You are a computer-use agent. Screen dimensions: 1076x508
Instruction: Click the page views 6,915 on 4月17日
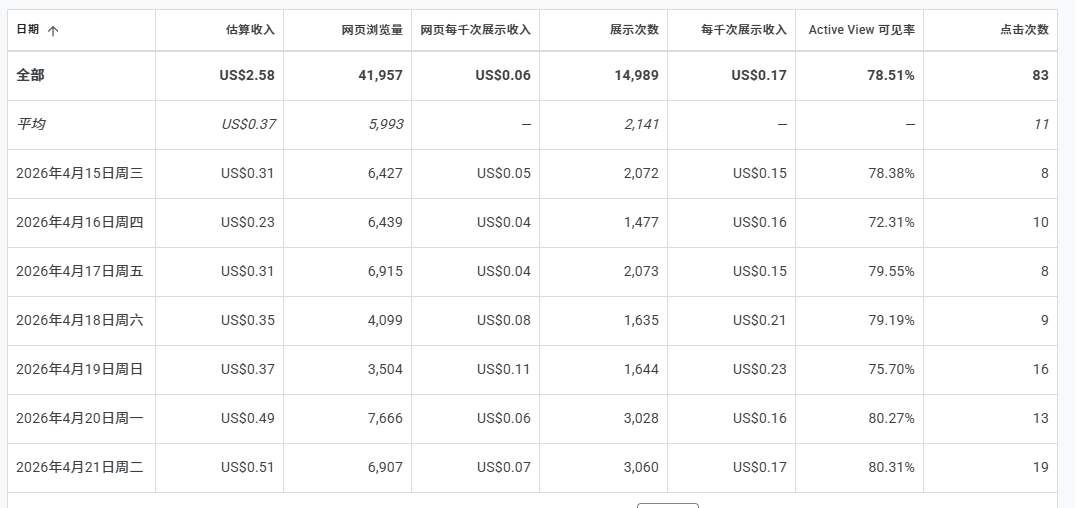click(385, 271)
